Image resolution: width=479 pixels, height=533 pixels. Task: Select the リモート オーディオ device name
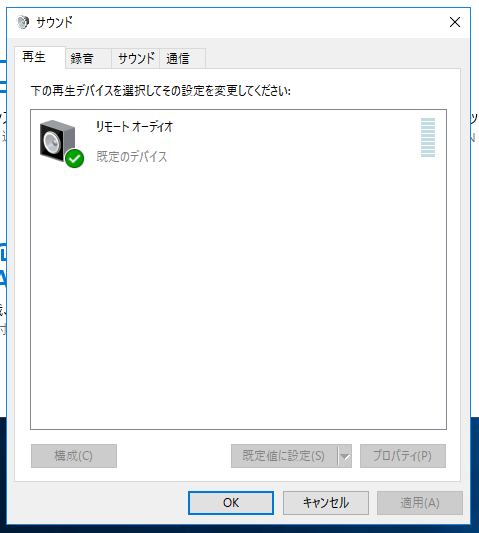(135, 127)
